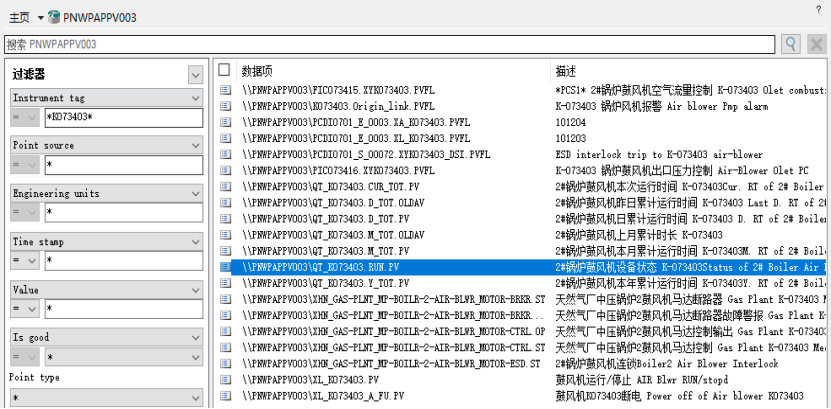
Task: Click icon of K073403.Origin_link.PVFL row
Action: [226, 106]
